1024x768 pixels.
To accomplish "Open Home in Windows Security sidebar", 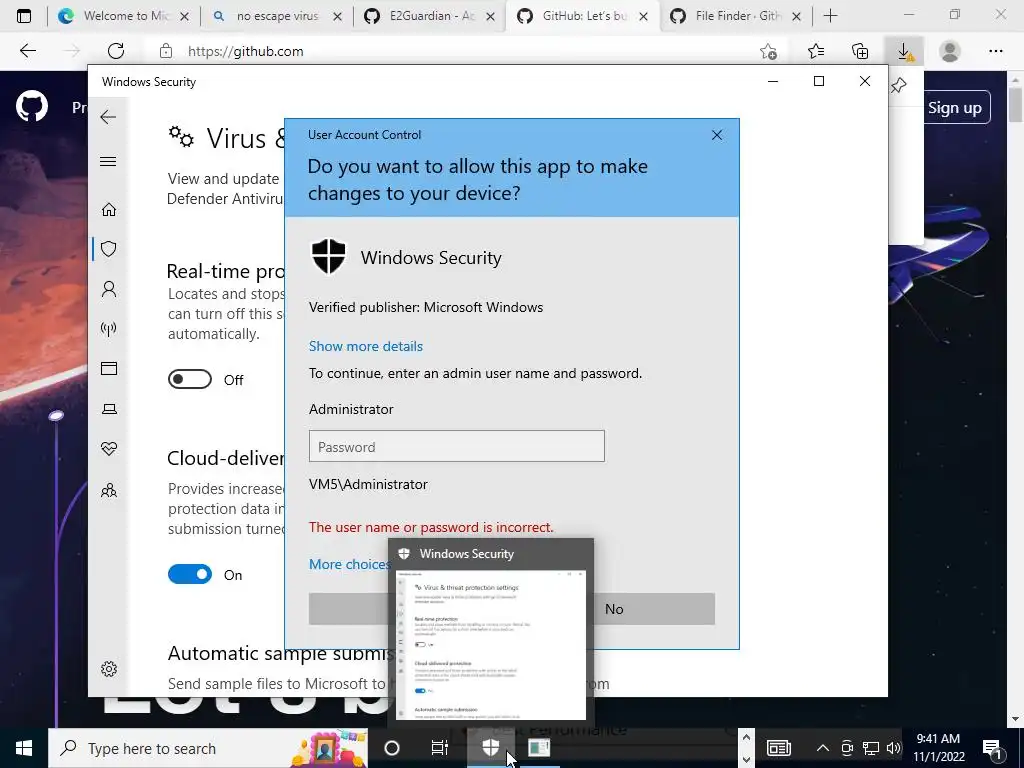I will 109,210.
